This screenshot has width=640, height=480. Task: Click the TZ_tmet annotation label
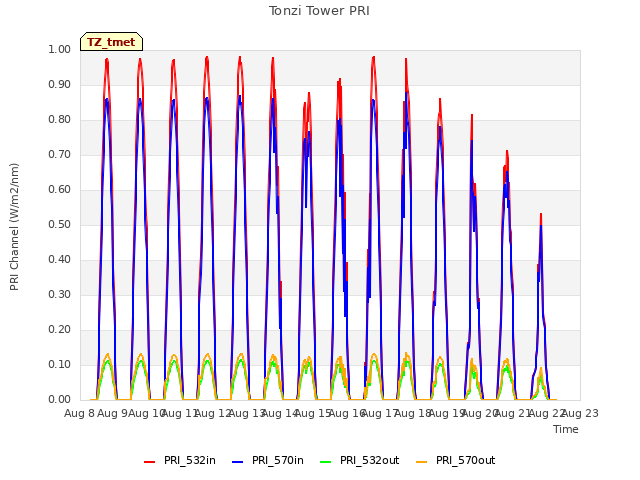[x=111, y=42]
